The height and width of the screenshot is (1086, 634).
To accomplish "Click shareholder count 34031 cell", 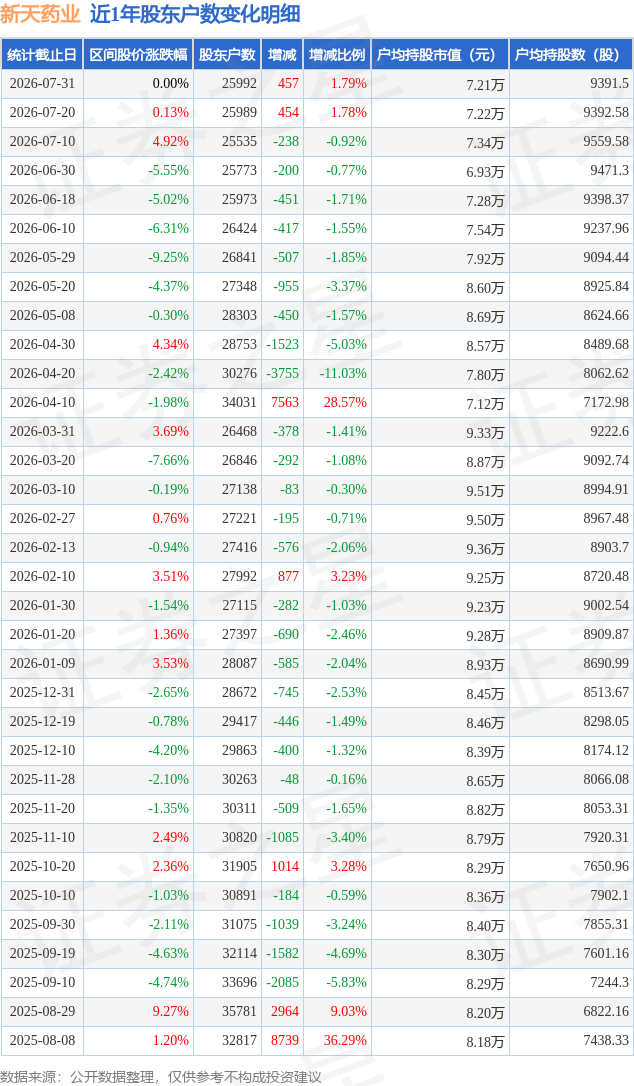I will click(239, 402).
